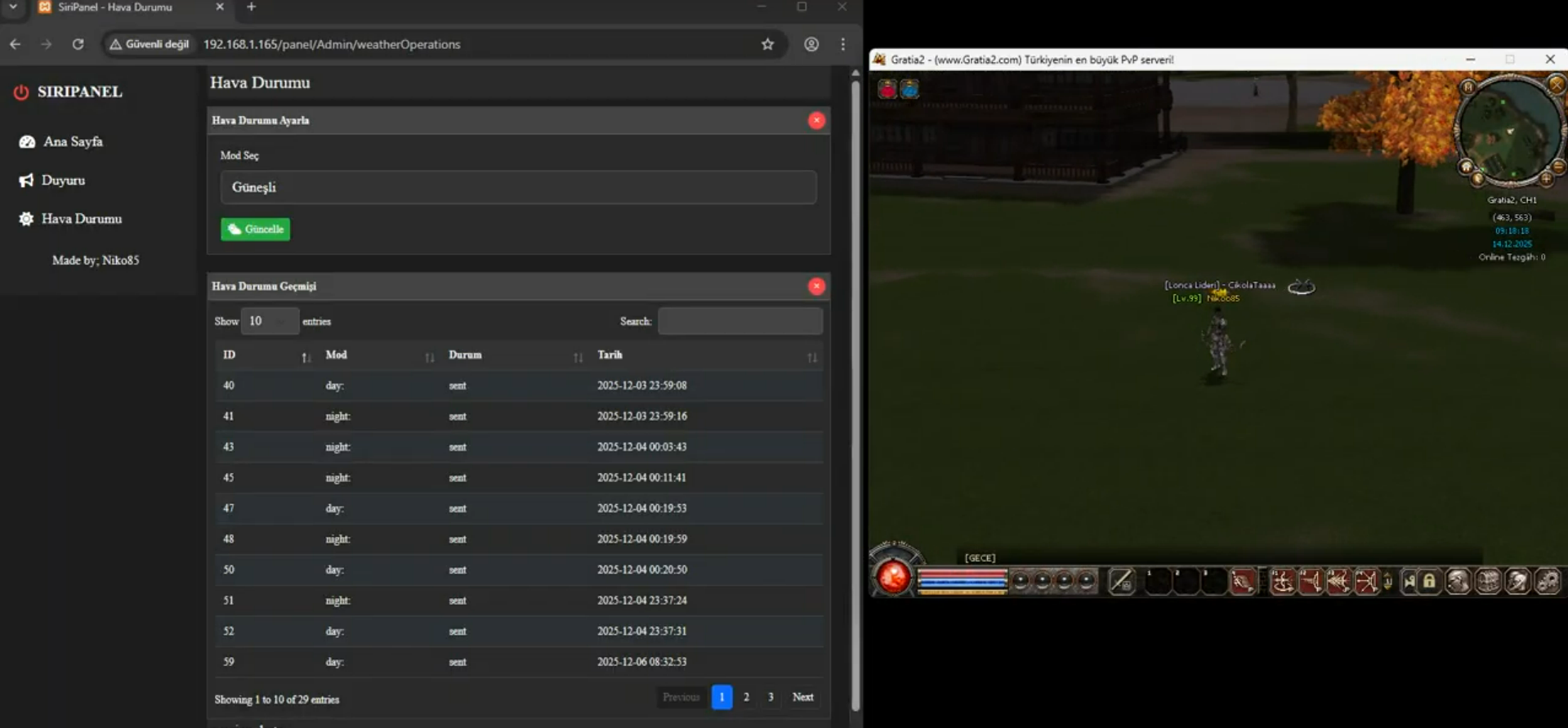The height and width of the screenshot is (728, 1568).
Task: Close the Hava Durumu Ayarla panel
Action: pyautogui.click(x=816, y=120)
